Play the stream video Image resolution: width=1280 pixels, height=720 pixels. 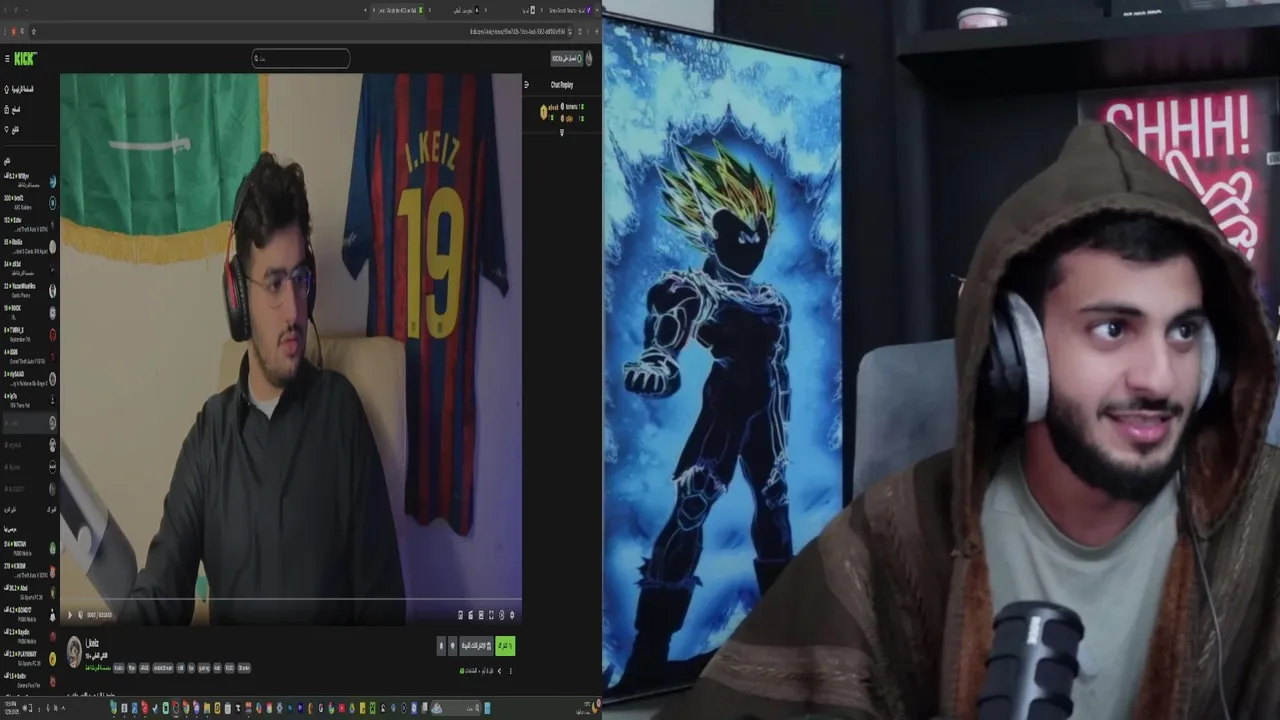70,615
